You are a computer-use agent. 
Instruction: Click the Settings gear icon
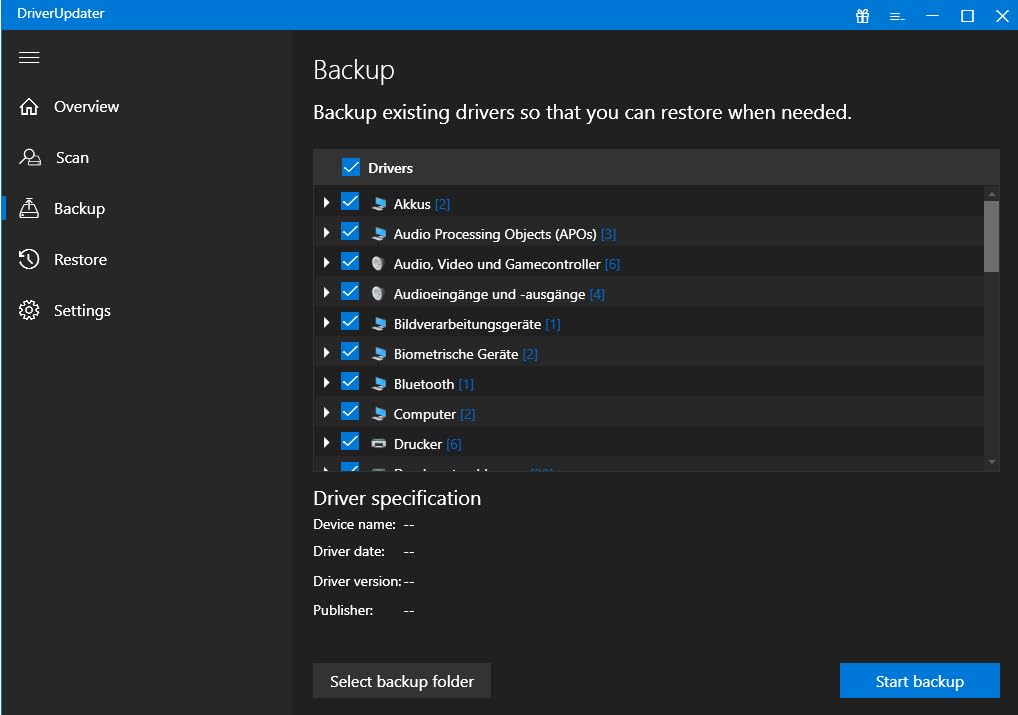click(29, 310)
